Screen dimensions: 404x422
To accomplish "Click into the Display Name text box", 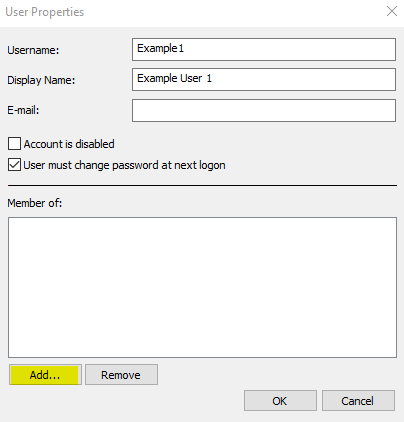I will coord(264,79).
